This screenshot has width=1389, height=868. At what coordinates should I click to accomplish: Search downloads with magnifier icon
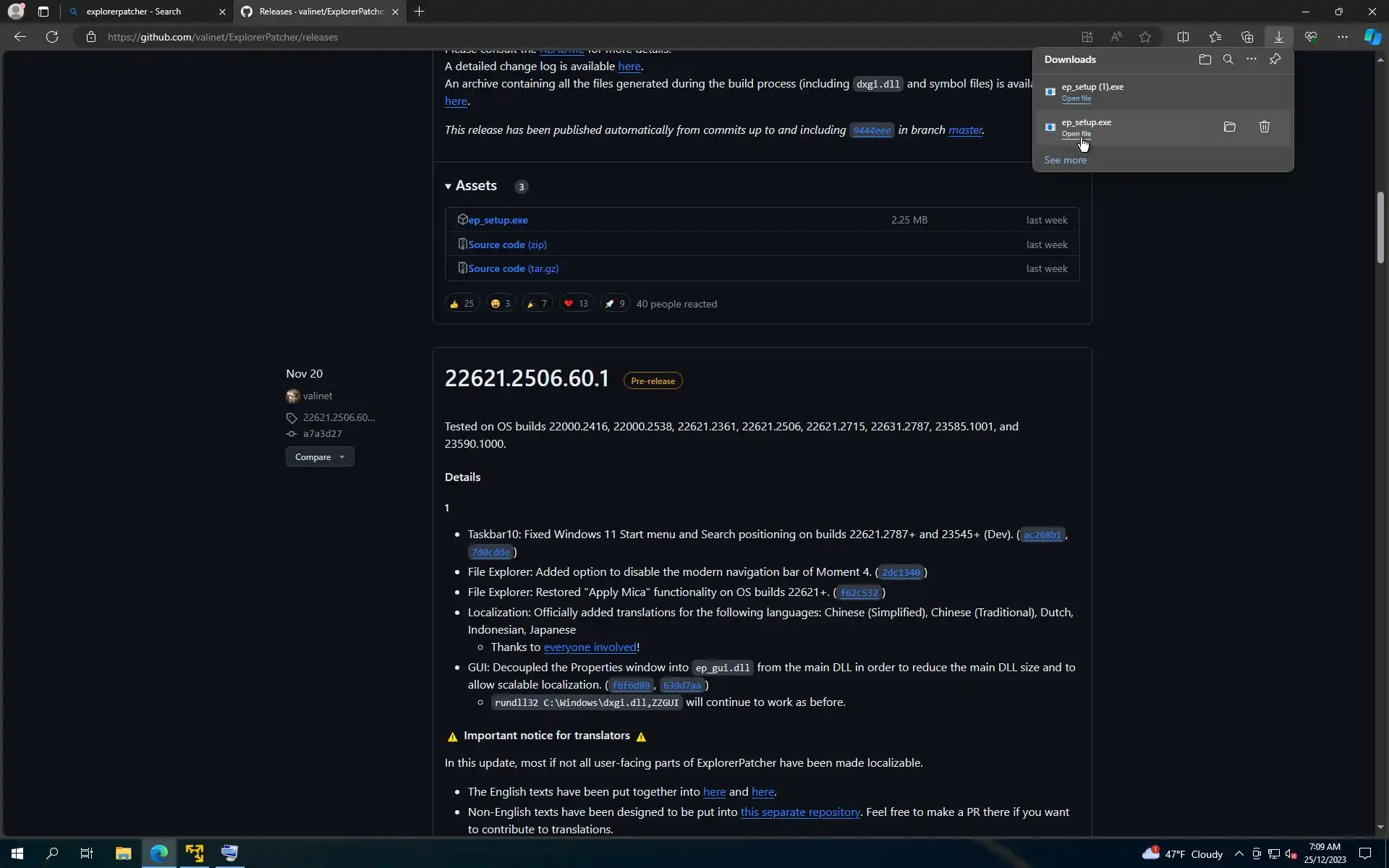point(1228,59)
